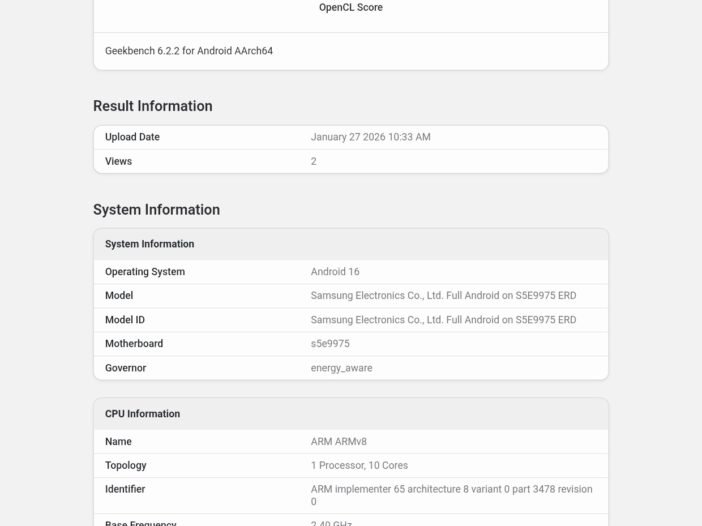Click the Model ID row label
The height and width of the screenshot is (526, 702).
tap(125, 320)
